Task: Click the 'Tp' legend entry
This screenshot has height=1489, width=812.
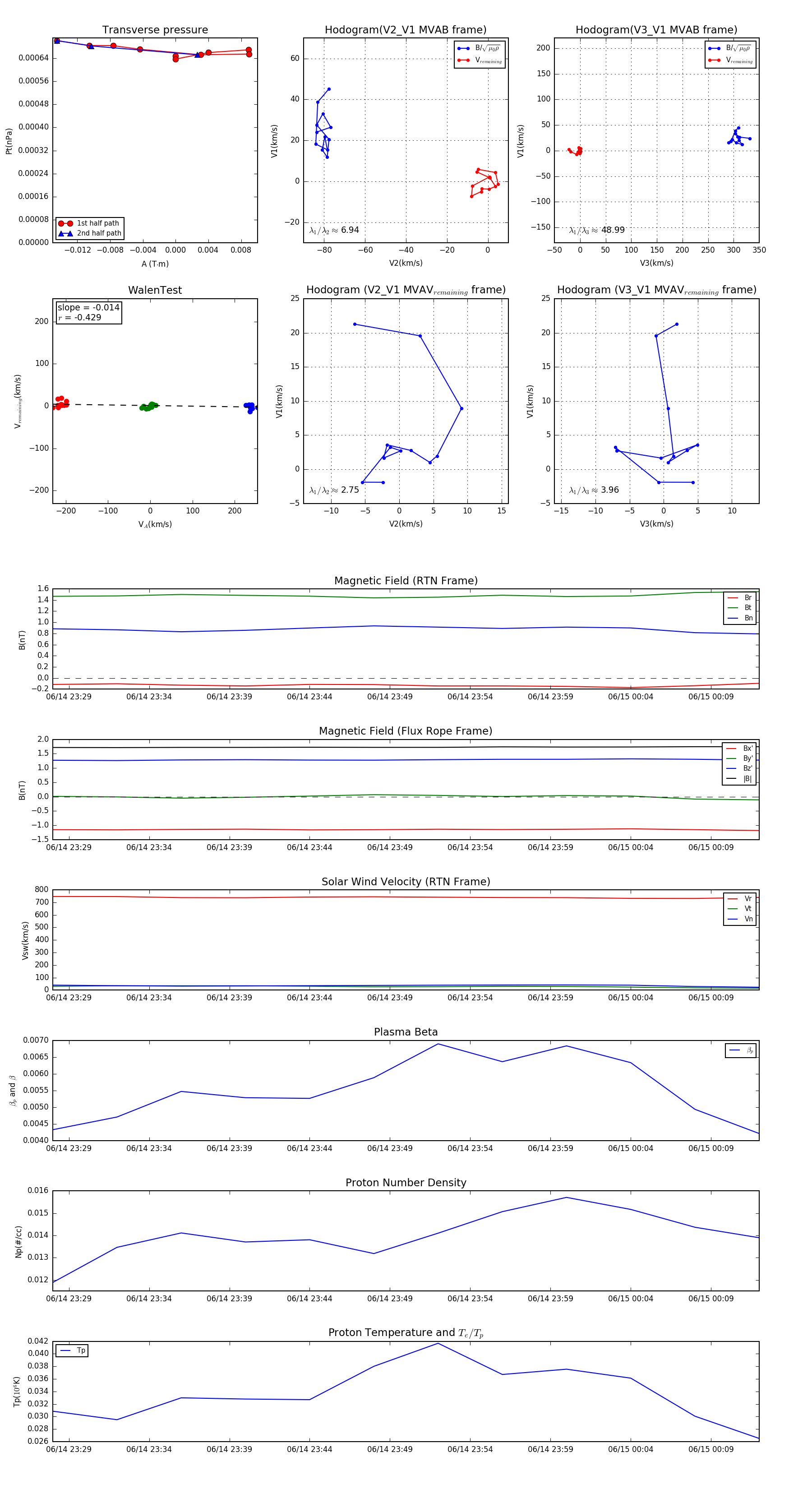Action: point(72,1350)
